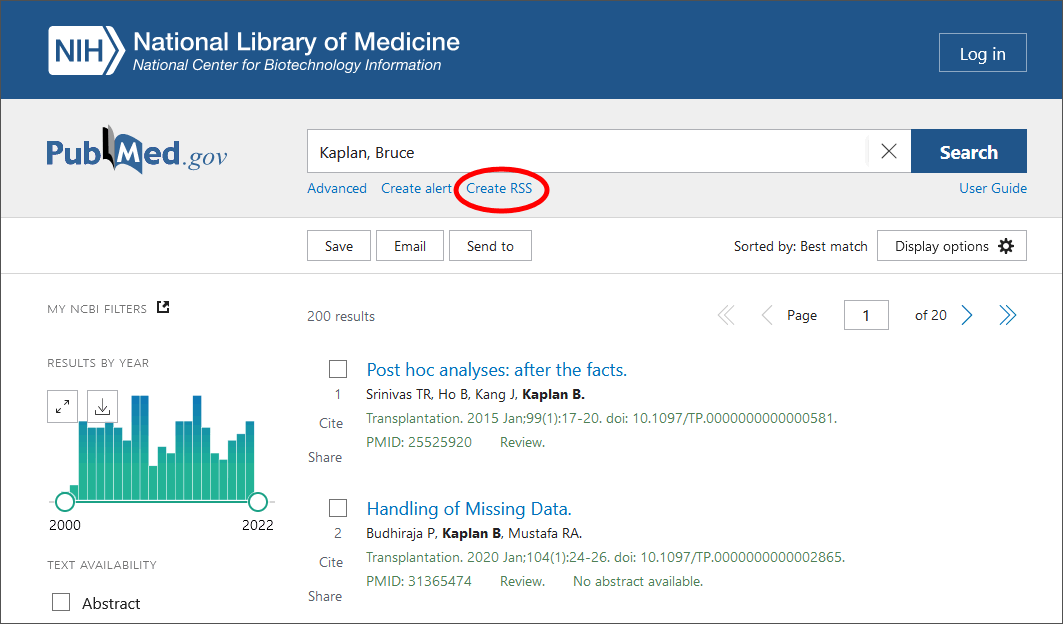Click the Transplantation 2020 citation line

click(605, 558)
